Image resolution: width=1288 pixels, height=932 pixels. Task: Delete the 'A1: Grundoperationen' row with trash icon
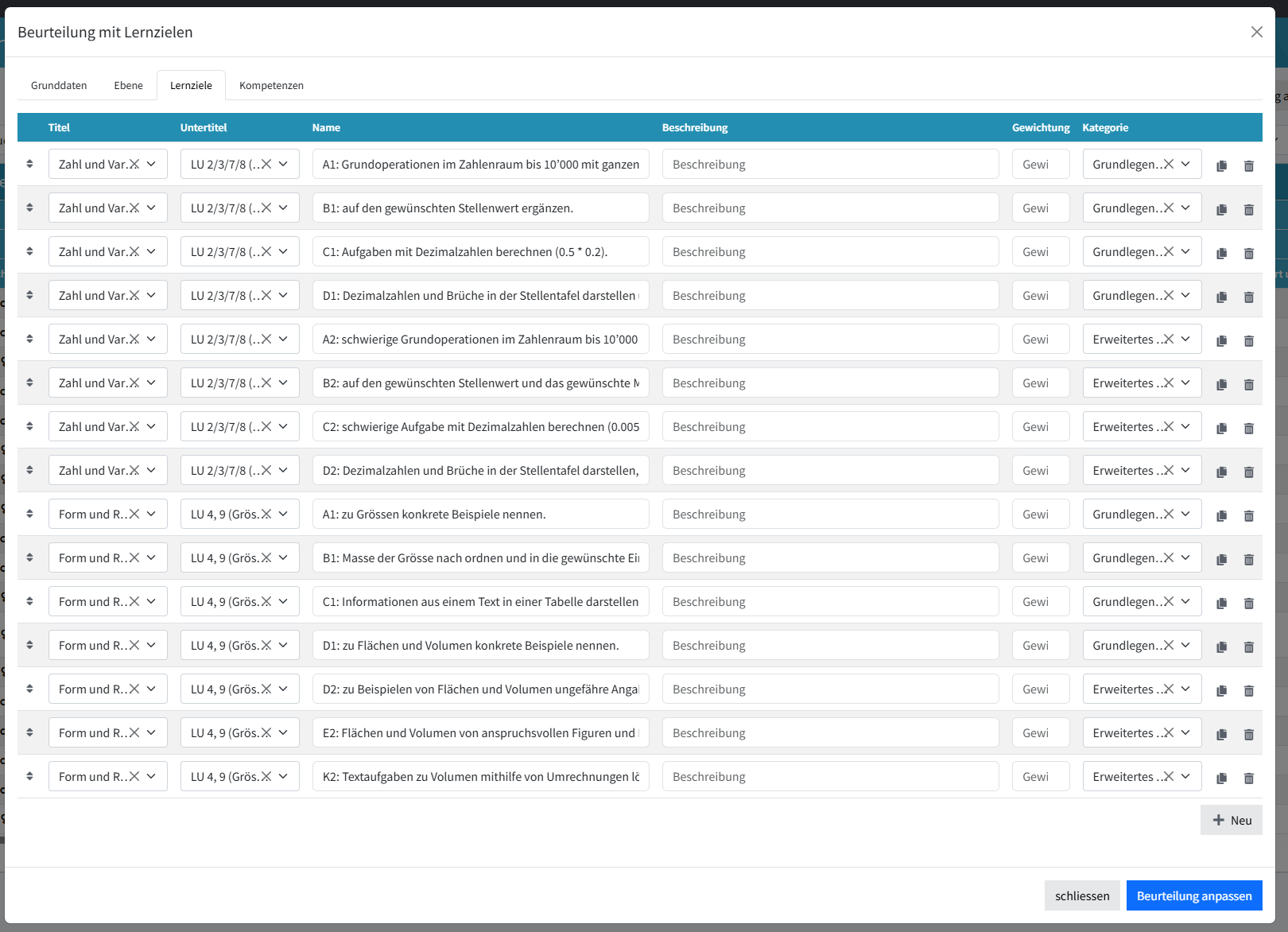[1249, 165]
